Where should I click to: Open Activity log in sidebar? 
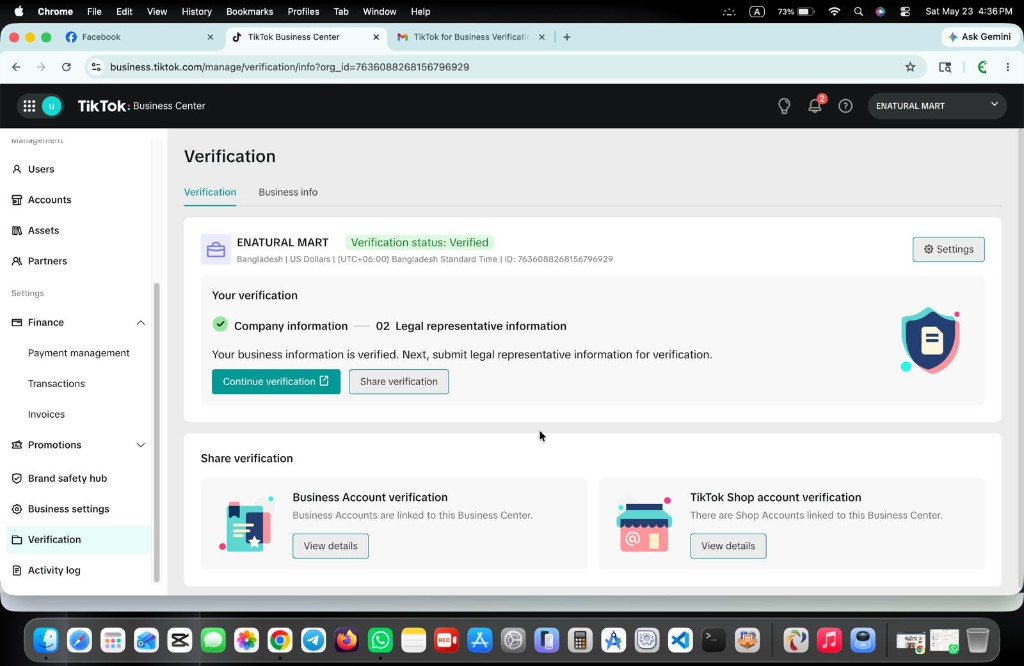54,571
